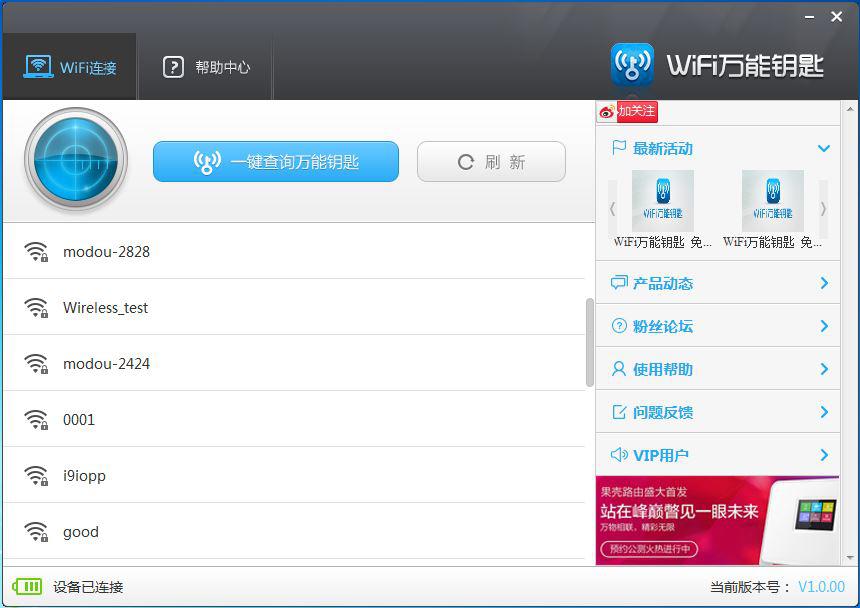Click the chat icon beside 产品动态
The width and height of the screenshot is (860, 608).
pyautogui.click(x=619, y=283)
